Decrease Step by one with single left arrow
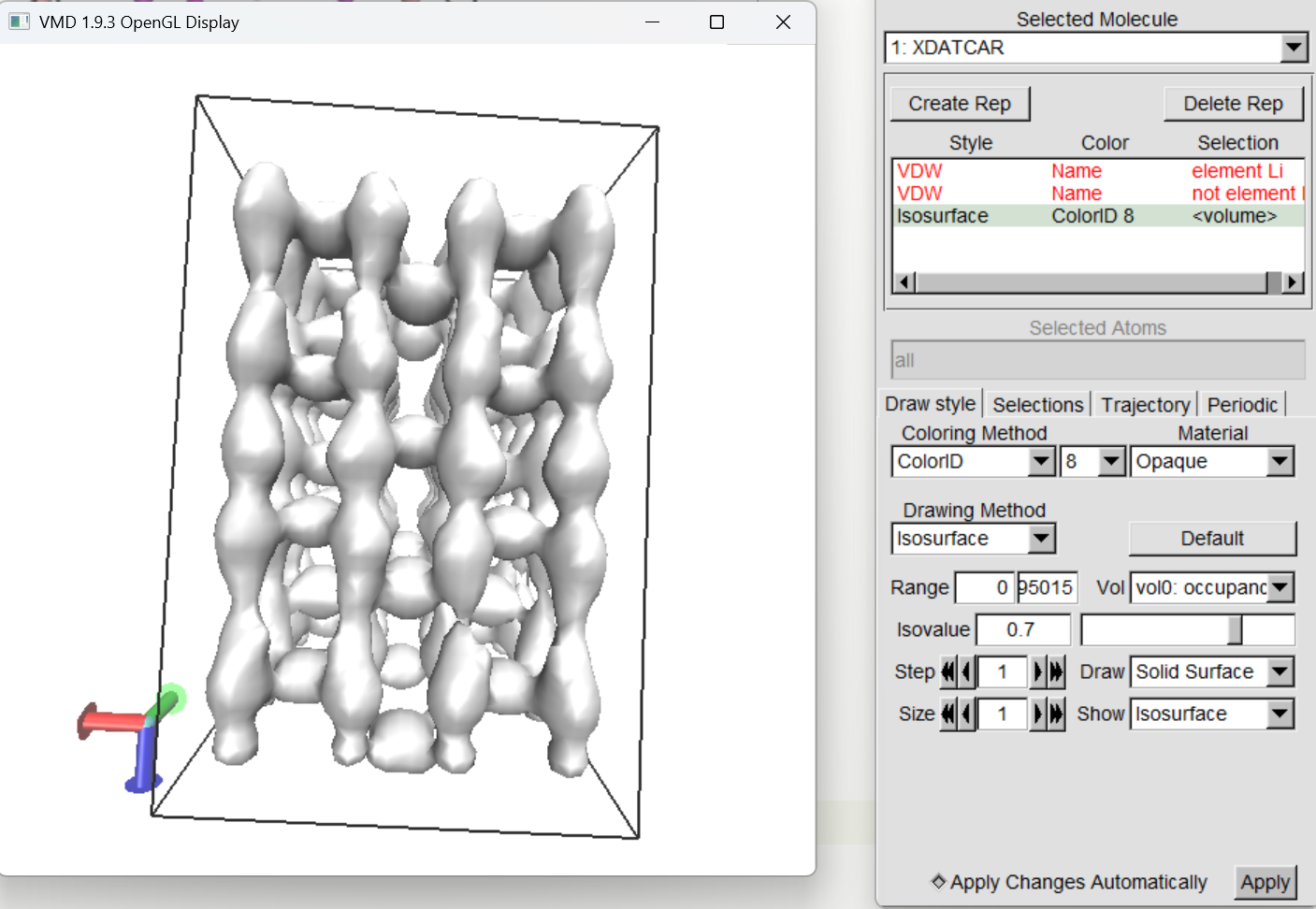This screenshot has height=909, width=1316. (967, 671)
